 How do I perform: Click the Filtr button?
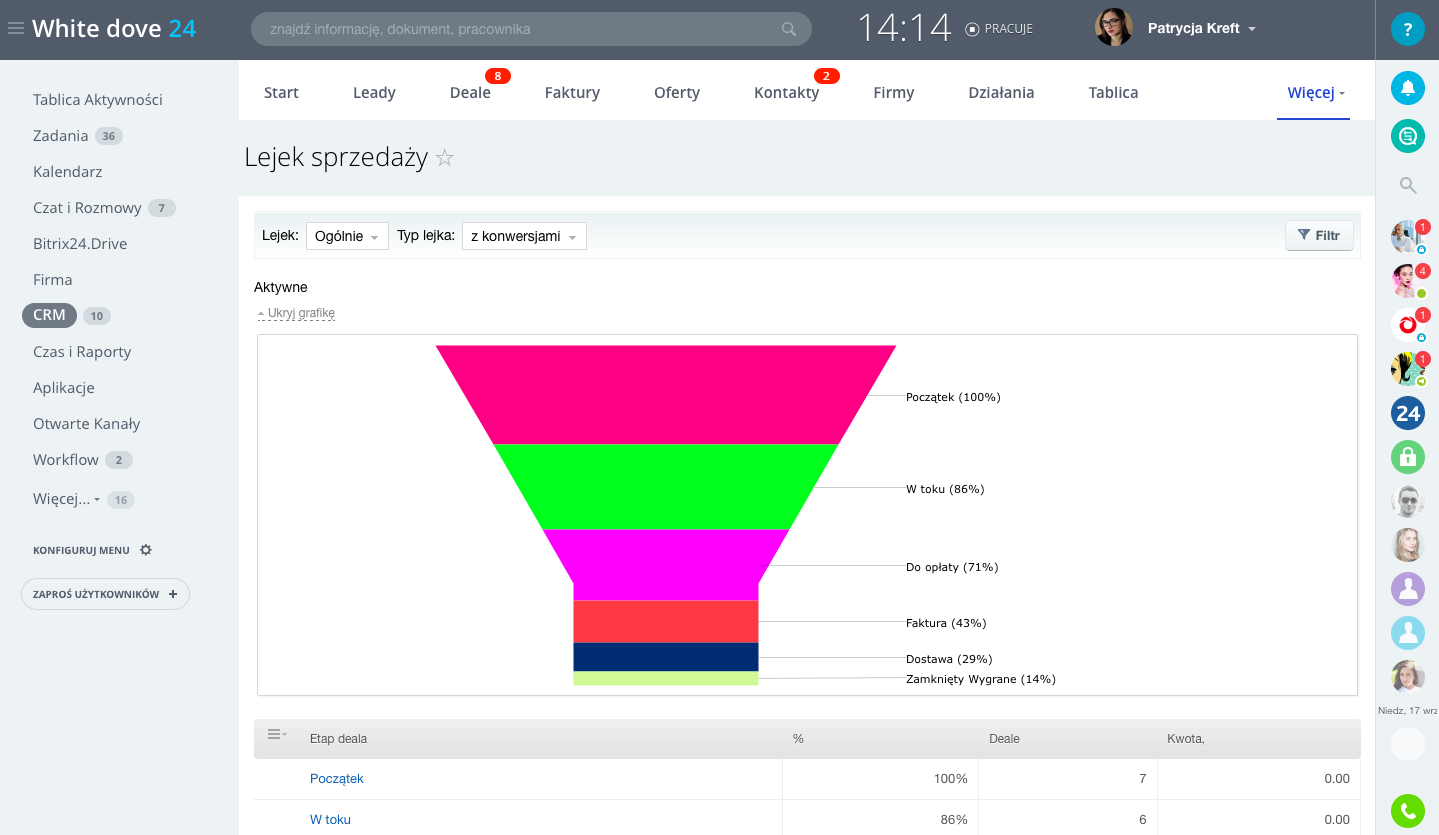click(x=1318, y=236)
